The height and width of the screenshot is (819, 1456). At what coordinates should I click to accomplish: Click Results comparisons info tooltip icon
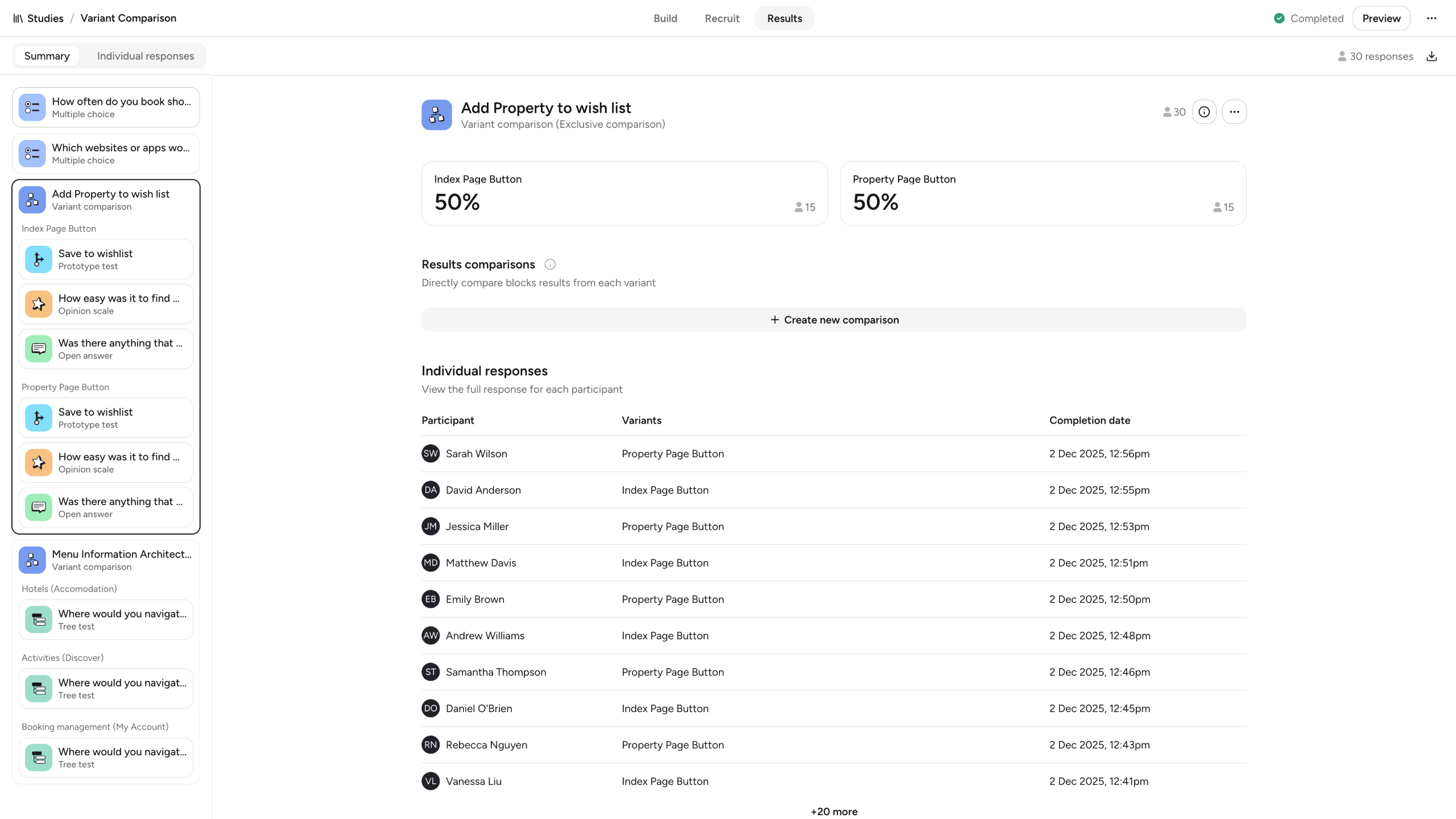coord(549,264)
